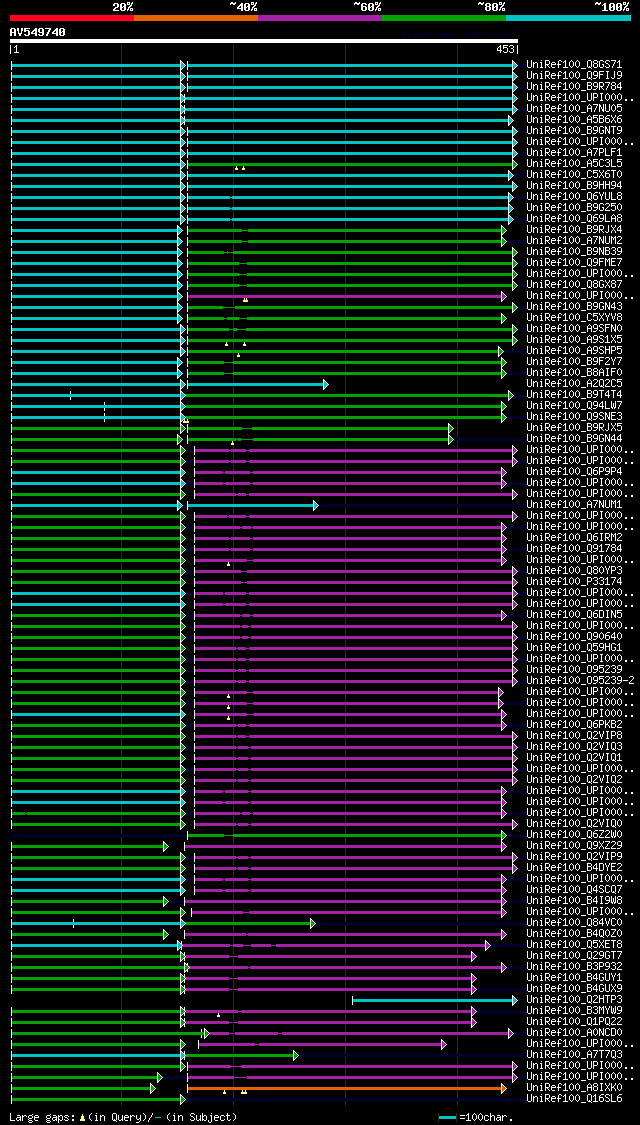Select the UniRef100_A5B6X6 label
The width and height of the screenshot is (640, 1125).
[574, 119]
